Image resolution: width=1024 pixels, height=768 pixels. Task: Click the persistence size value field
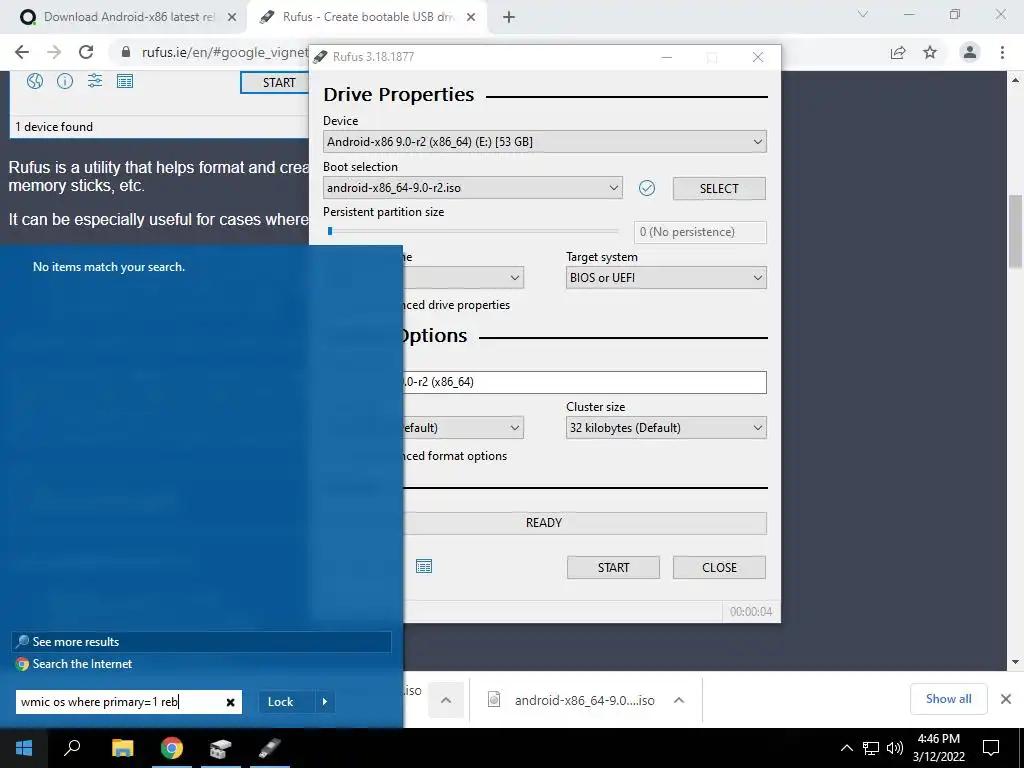pos(700,232)
